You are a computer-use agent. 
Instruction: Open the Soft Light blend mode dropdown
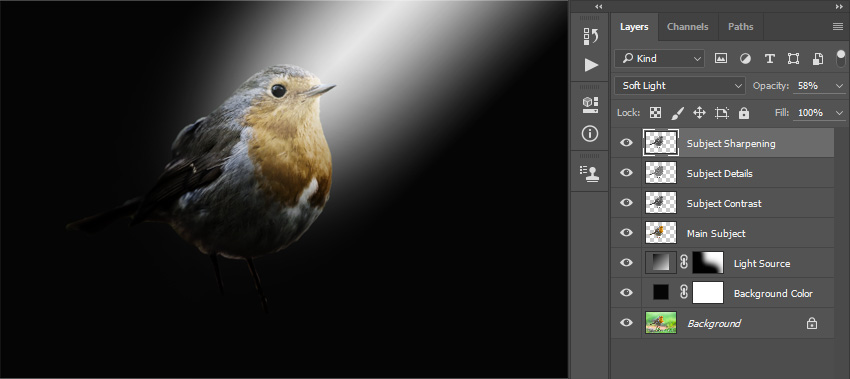[680, 86]
